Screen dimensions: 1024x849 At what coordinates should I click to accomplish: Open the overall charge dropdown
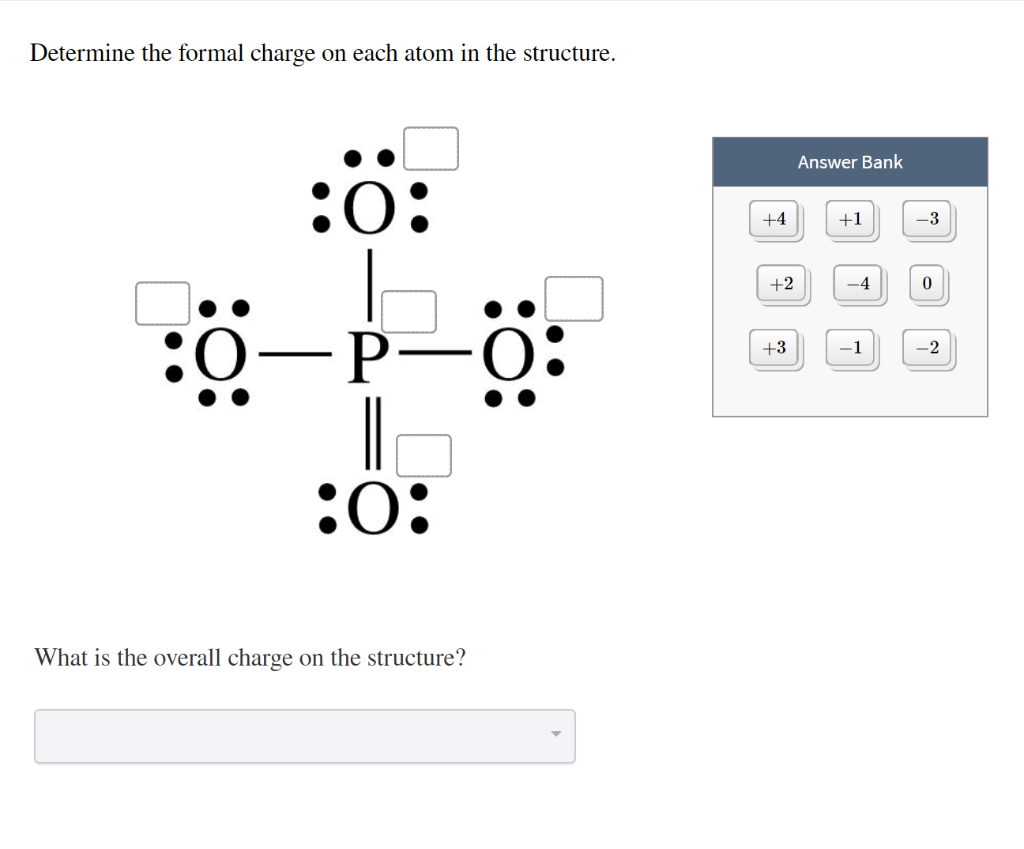tap(305, 736)
